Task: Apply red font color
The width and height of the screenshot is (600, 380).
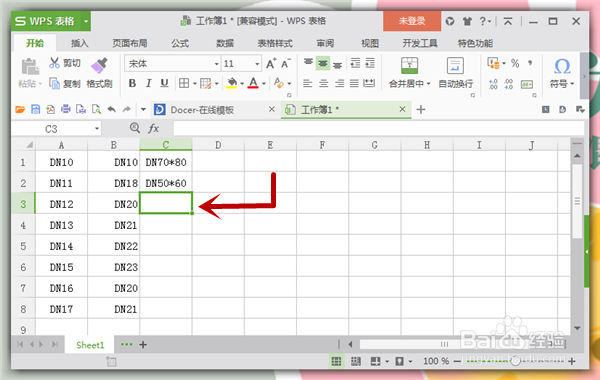Action: 253,83
